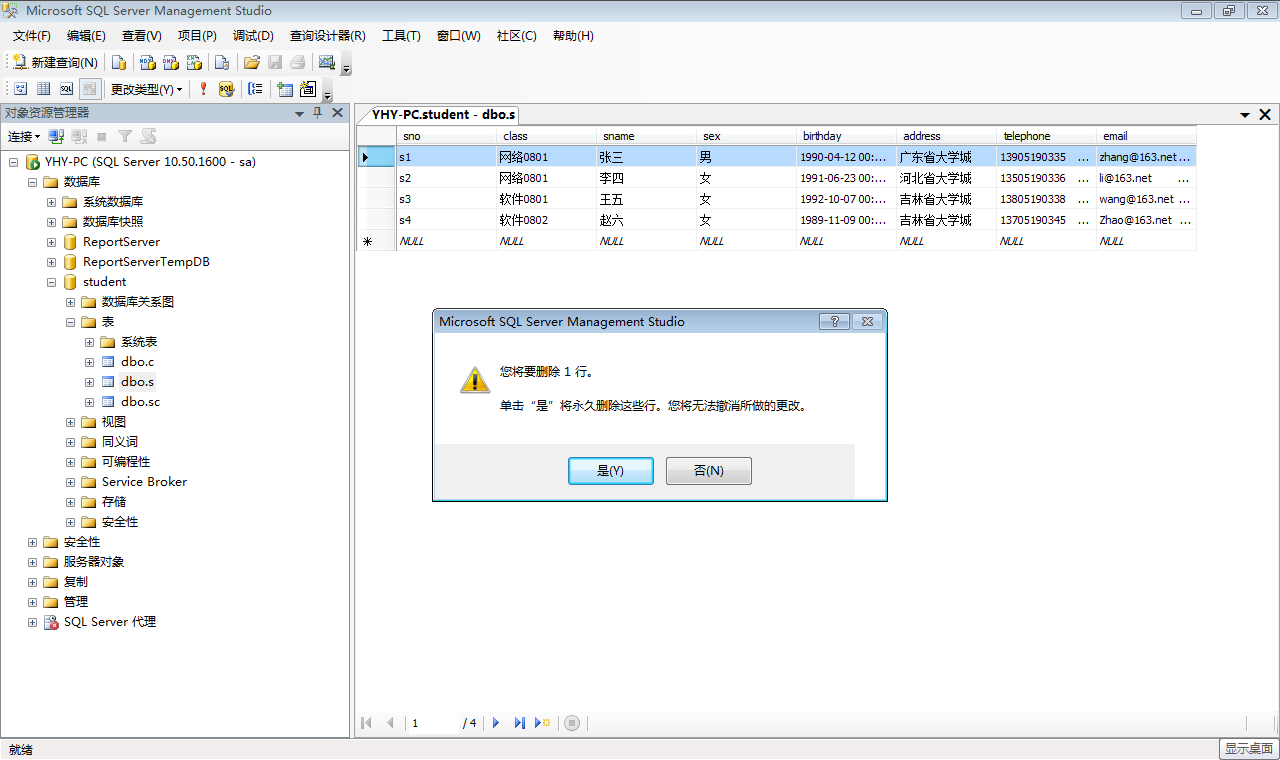Click the Verify SQL Syntax icon
Viewport: 1280px width, 760px height.
(x=226, y=89)
